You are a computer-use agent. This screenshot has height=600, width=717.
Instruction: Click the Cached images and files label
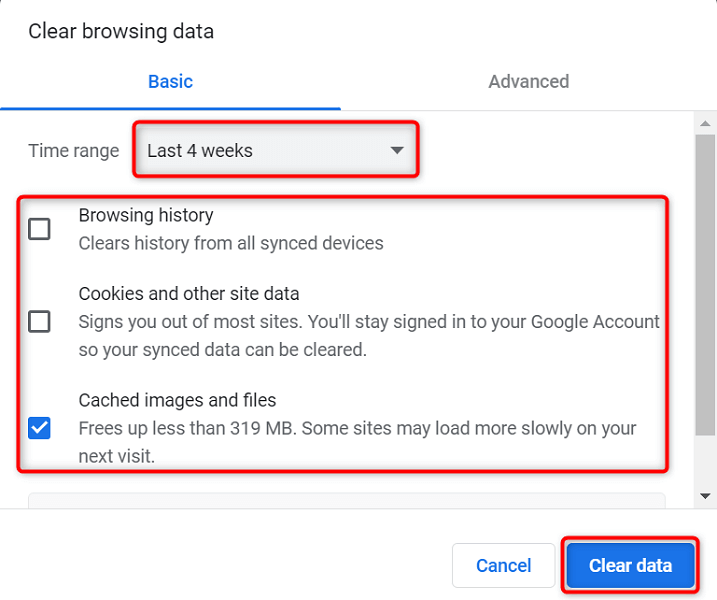click(x=177, y=401)
